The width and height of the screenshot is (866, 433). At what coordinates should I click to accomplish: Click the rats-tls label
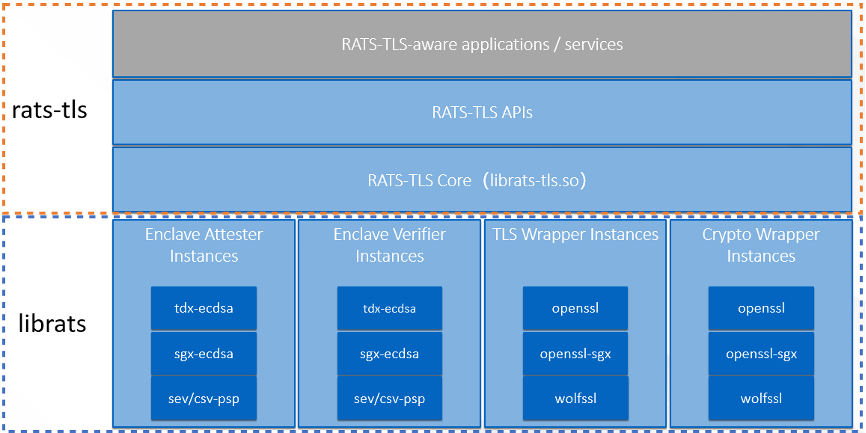tap(50, 110)
